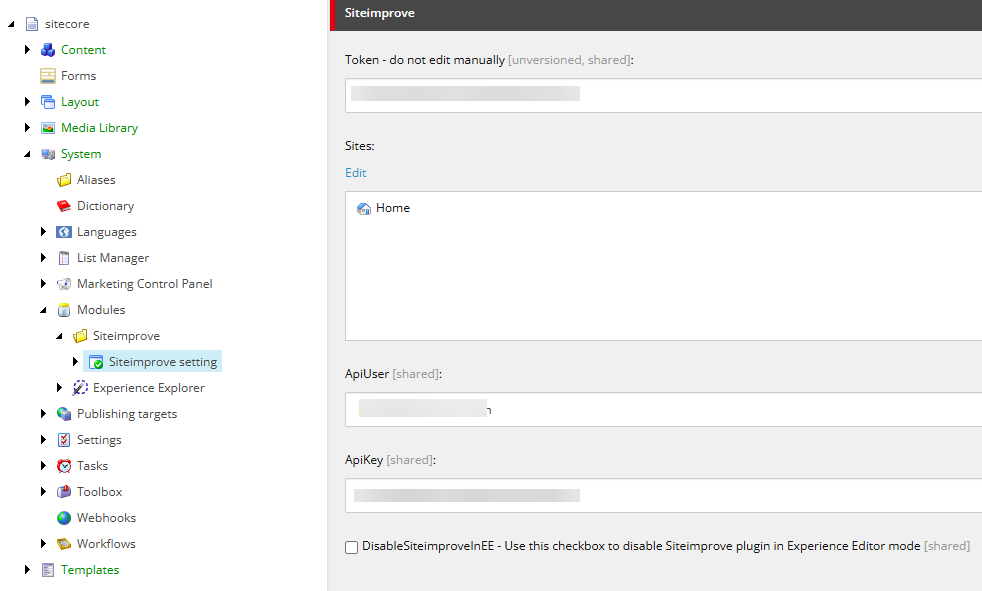This screenshot has width=982, height=591.
Task: Click the System computer icon
Action: tap(48, 154)
